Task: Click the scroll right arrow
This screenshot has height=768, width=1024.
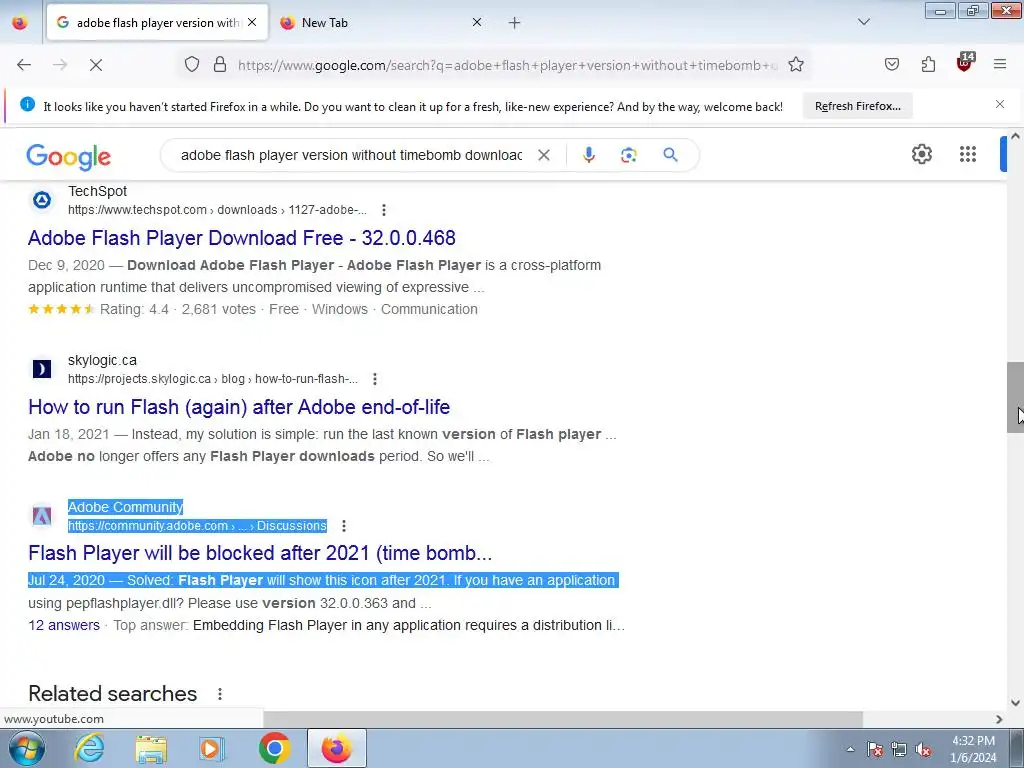Action: pyautogui.click(x=999, y=719)
